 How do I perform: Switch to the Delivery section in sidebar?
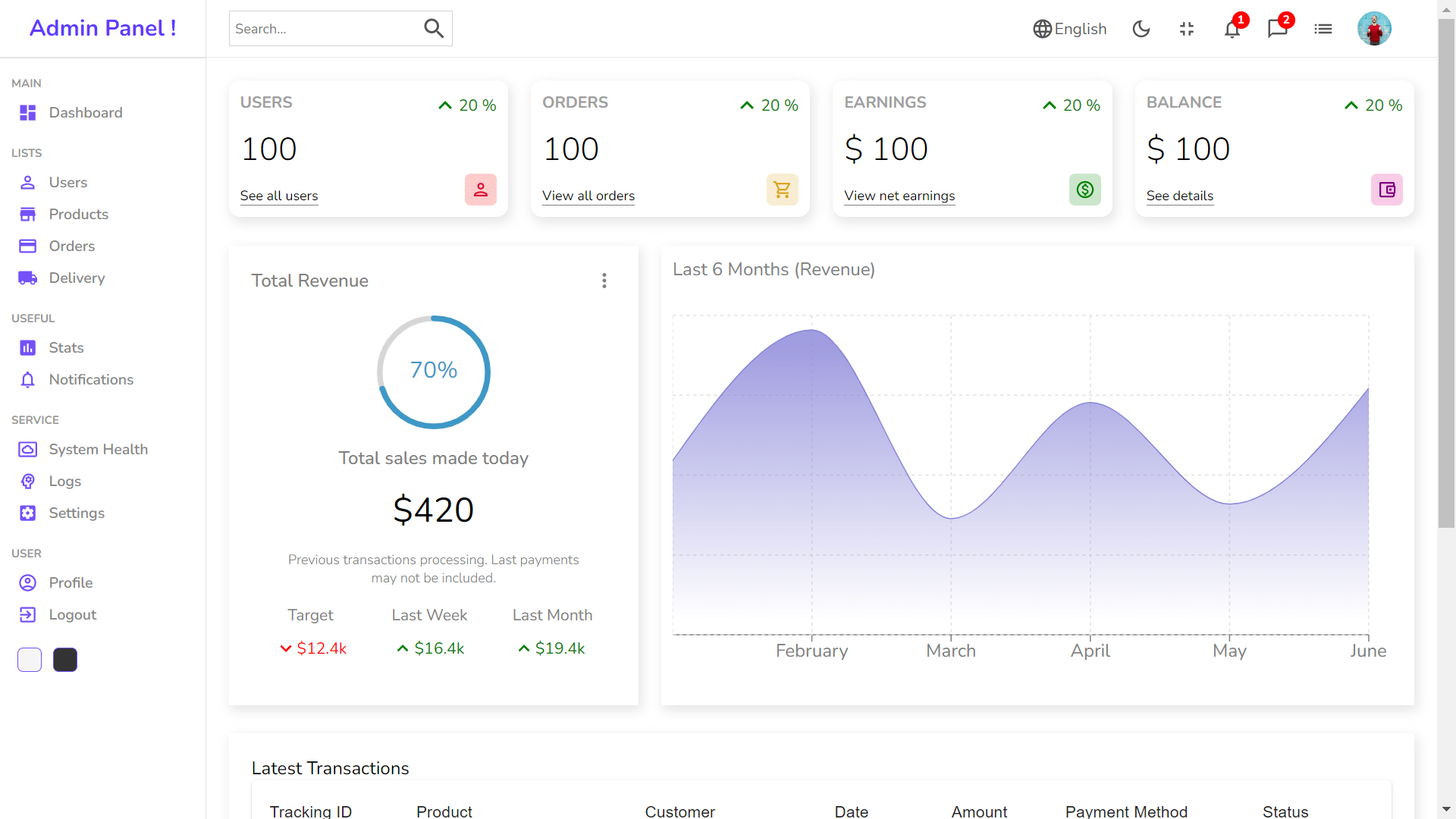[x=77, y=278]
